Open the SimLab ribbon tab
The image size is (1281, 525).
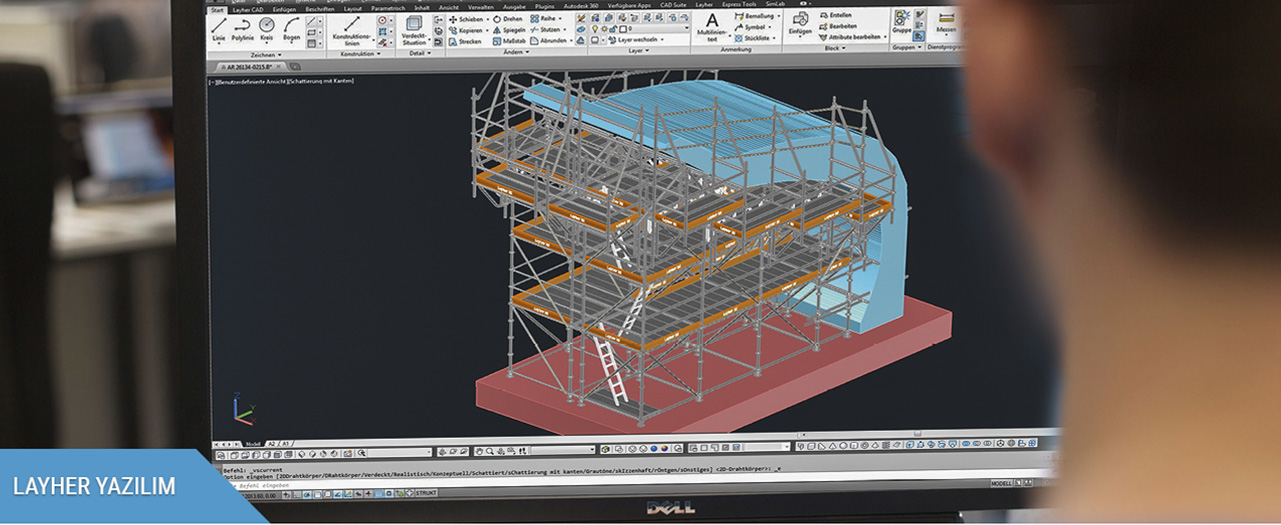(777, 4)
